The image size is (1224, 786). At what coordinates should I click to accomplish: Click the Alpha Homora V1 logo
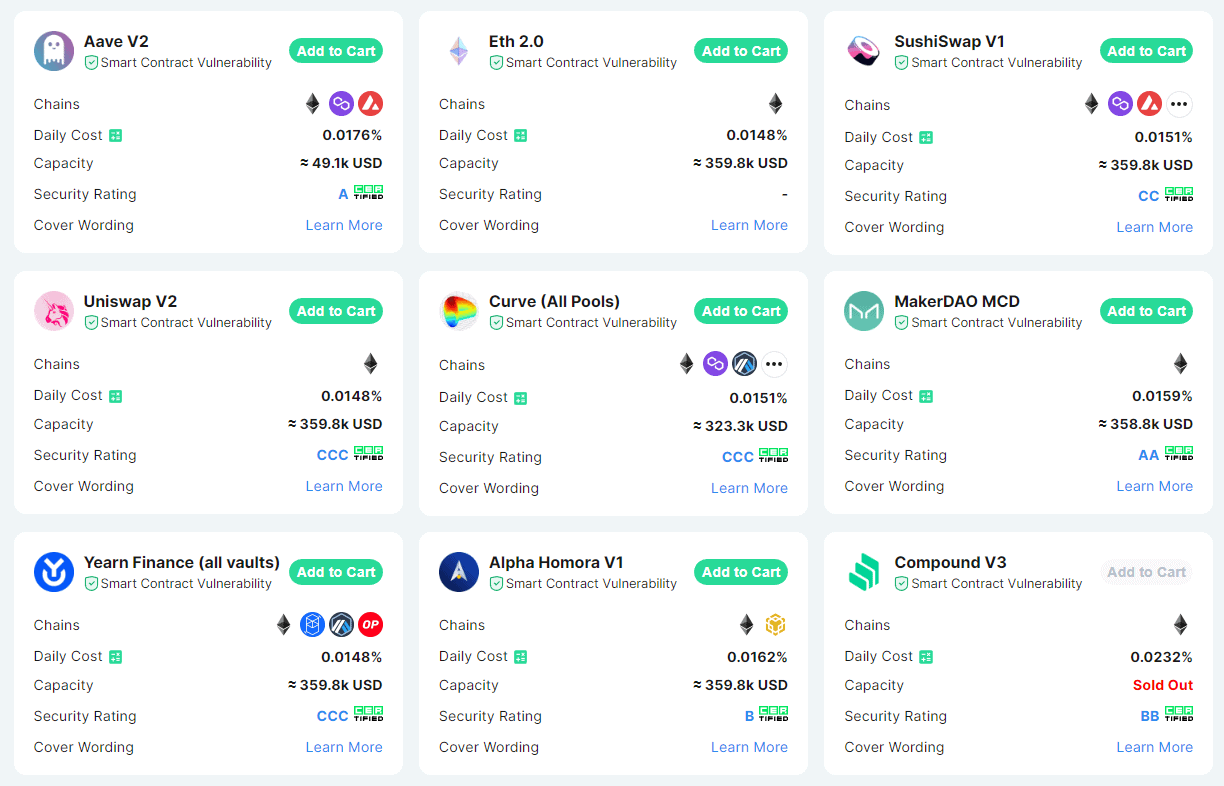click(x=459, y=572)
